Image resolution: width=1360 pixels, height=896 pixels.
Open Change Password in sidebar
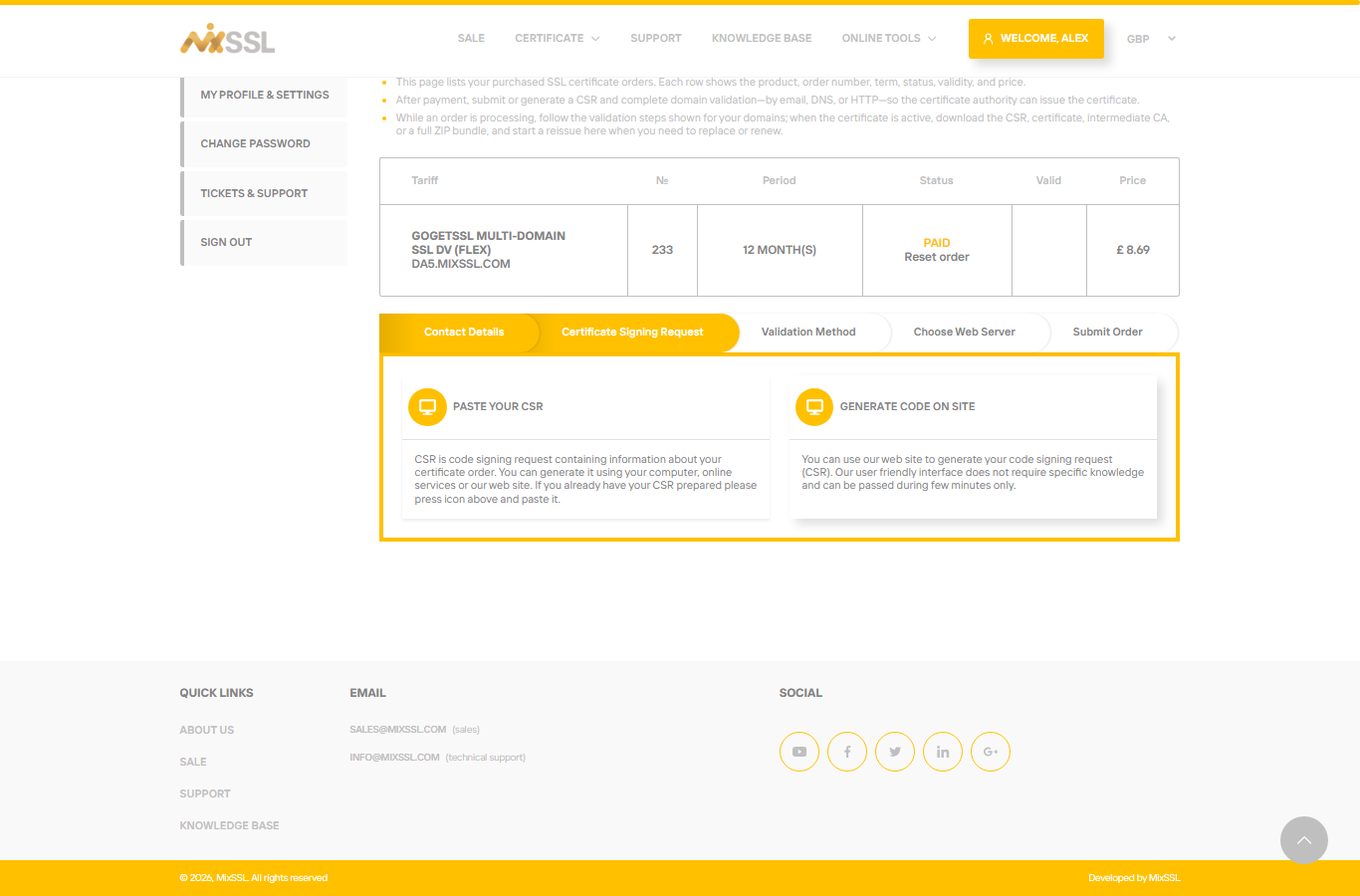264,143
